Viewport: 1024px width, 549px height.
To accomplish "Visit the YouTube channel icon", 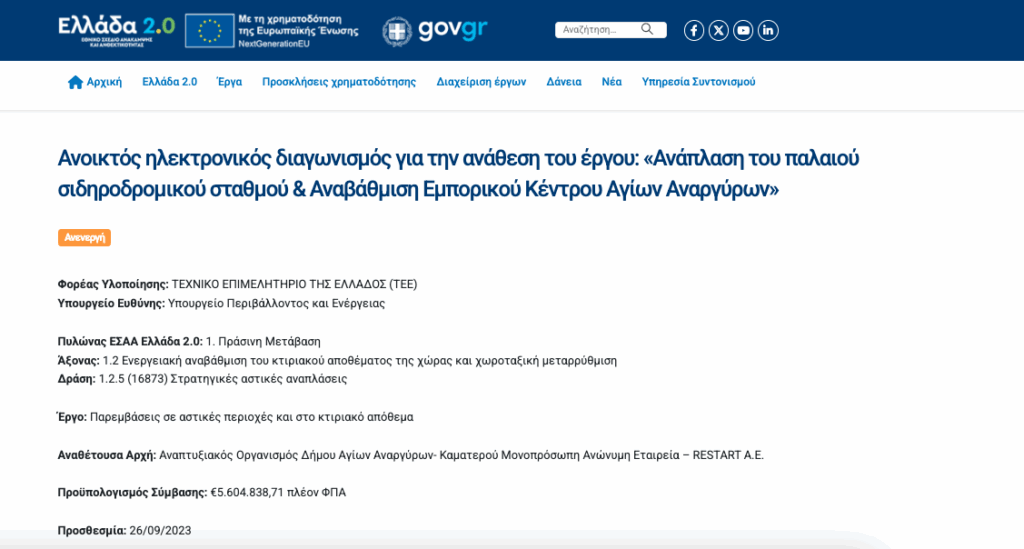I will click(743, 30).
